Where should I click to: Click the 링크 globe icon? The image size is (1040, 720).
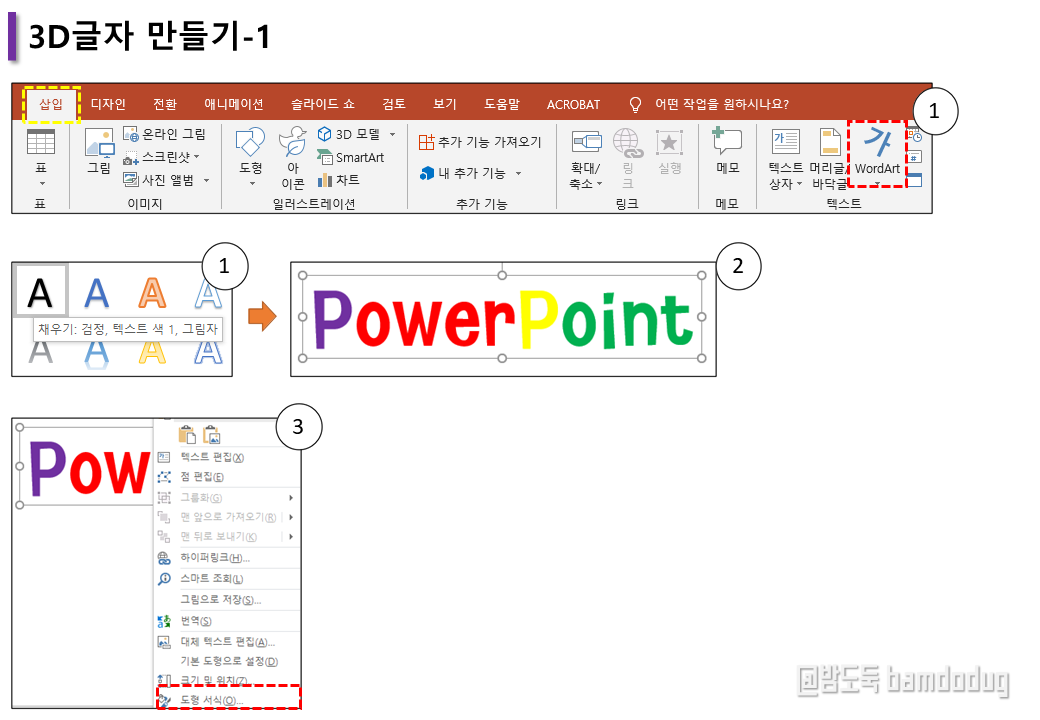pos(627,143)
